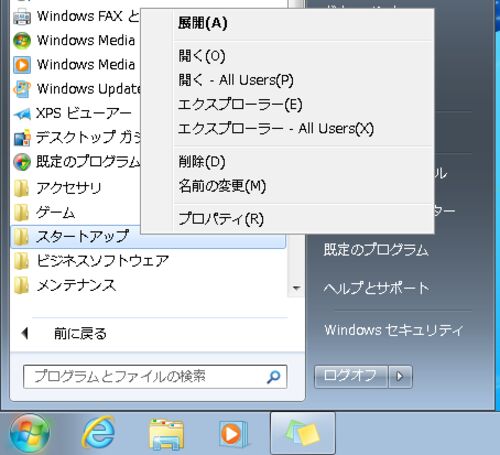500x455 pixels.
Task: Click the Windows Start orb
Action: pos(30,433)
